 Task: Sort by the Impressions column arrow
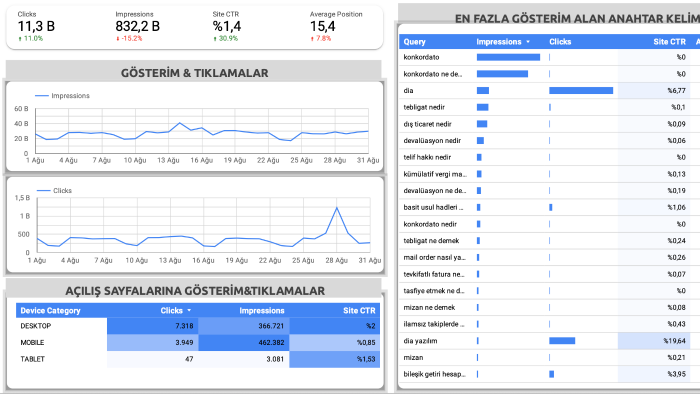(528, 42)
